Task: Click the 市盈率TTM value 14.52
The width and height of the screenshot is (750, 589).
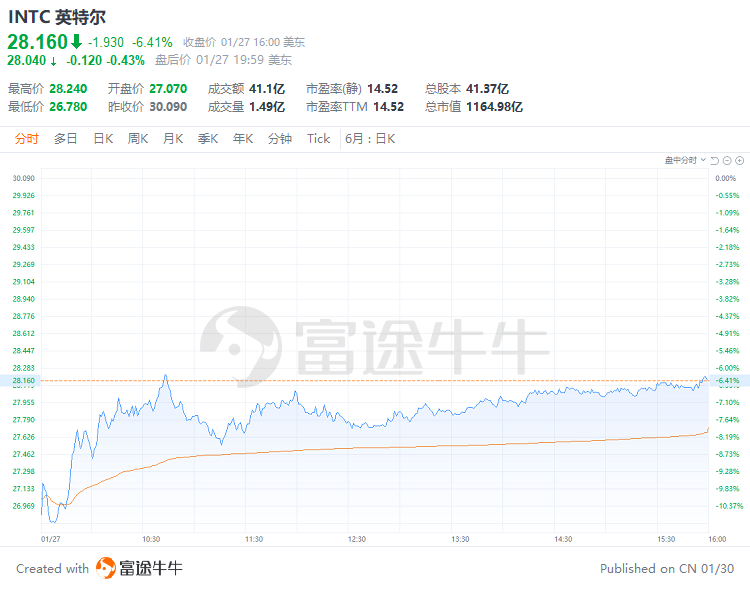Action: 388,107
